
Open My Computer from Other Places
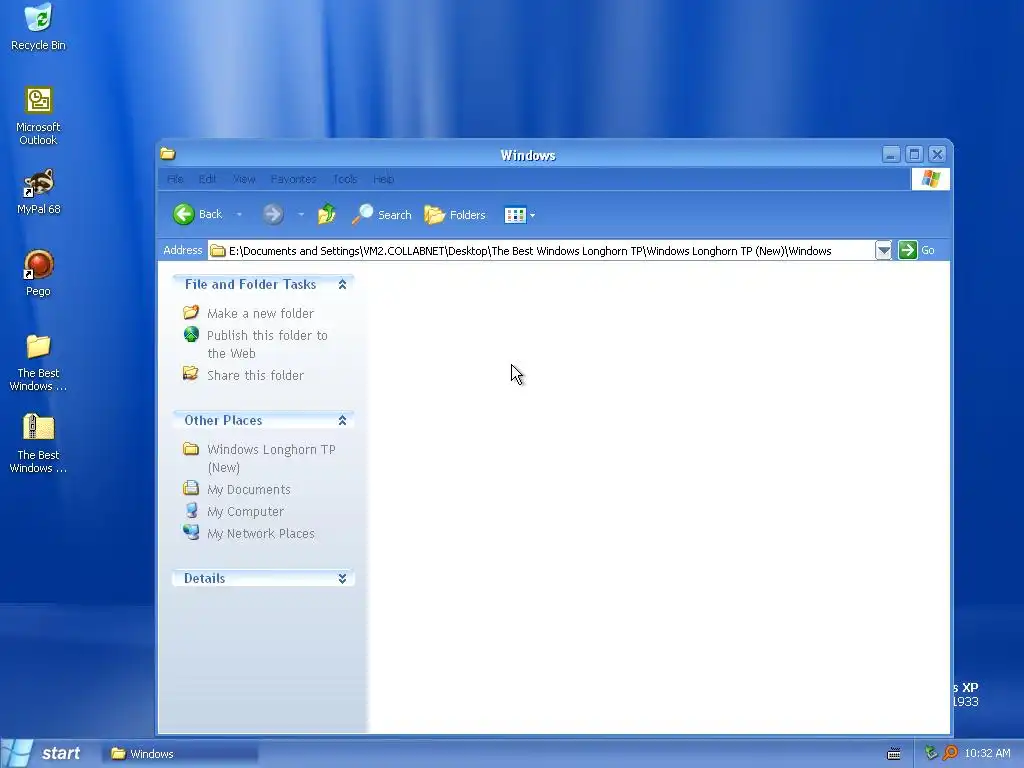click(x=246, y=511)
